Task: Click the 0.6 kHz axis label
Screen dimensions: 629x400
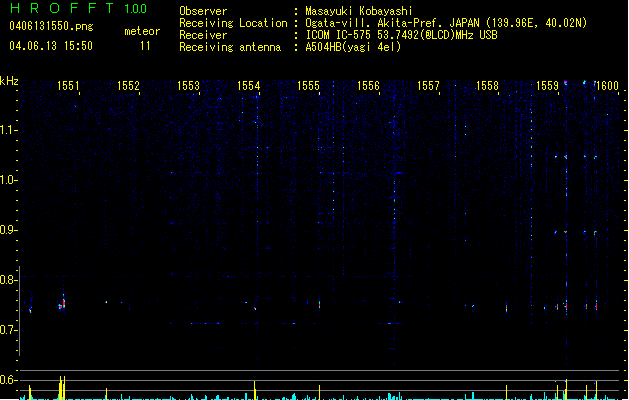Action: (8, 380)
